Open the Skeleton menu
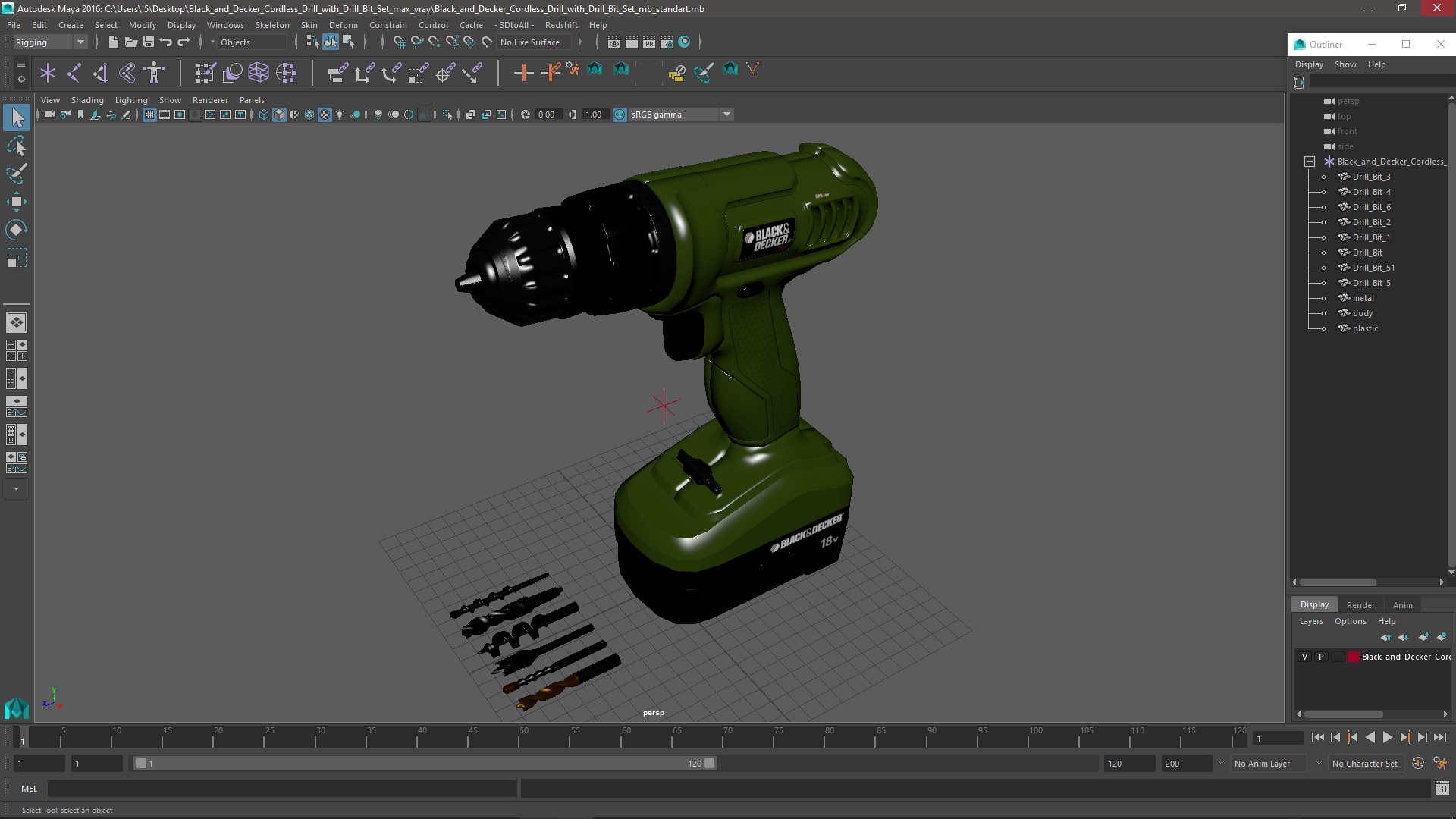This screenshot has height=819, width=1456. [272, 25]
